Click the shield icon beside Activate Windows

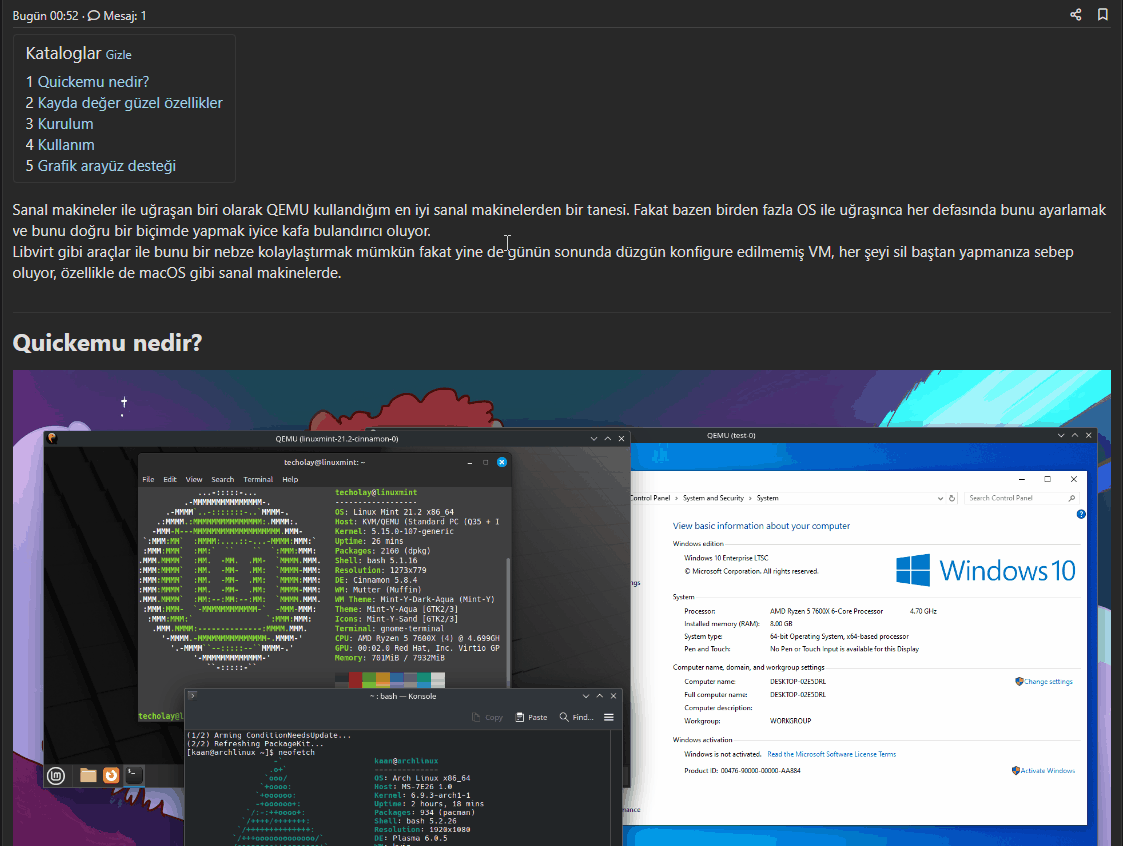[1016, 771]
